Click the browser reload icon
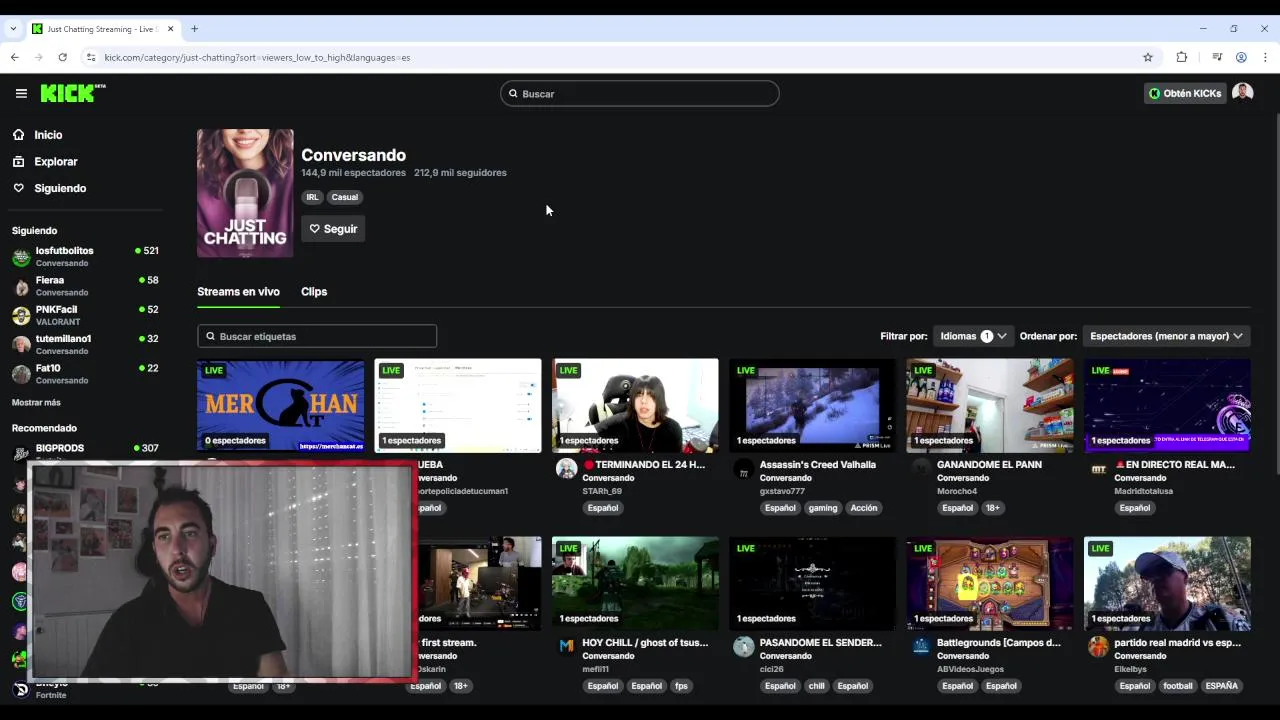1280x720 pixels. (62, 57)
